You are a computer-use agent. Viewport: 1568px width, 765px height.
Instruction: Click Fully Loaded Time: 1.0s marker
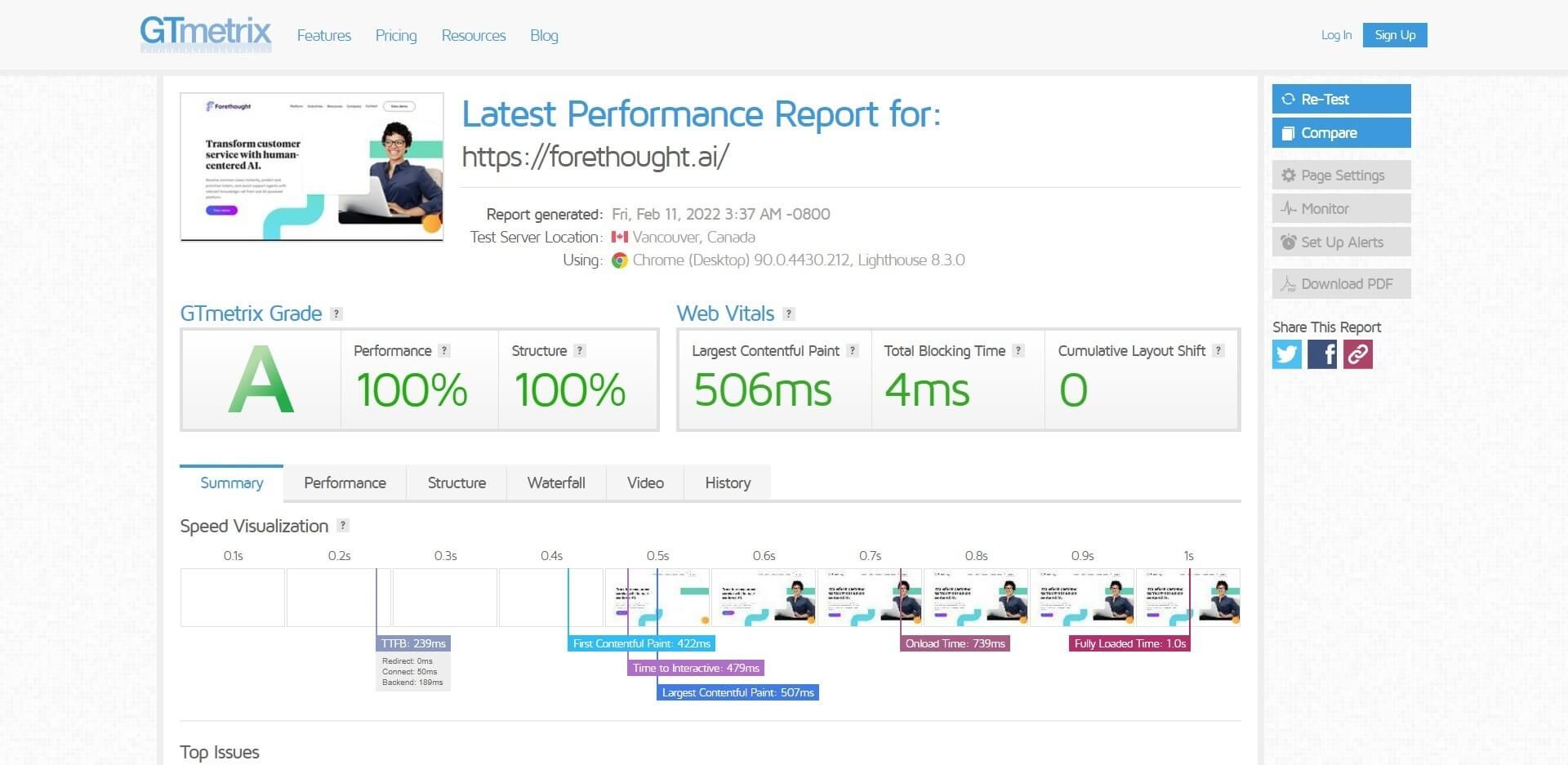tap(1129, 643)
